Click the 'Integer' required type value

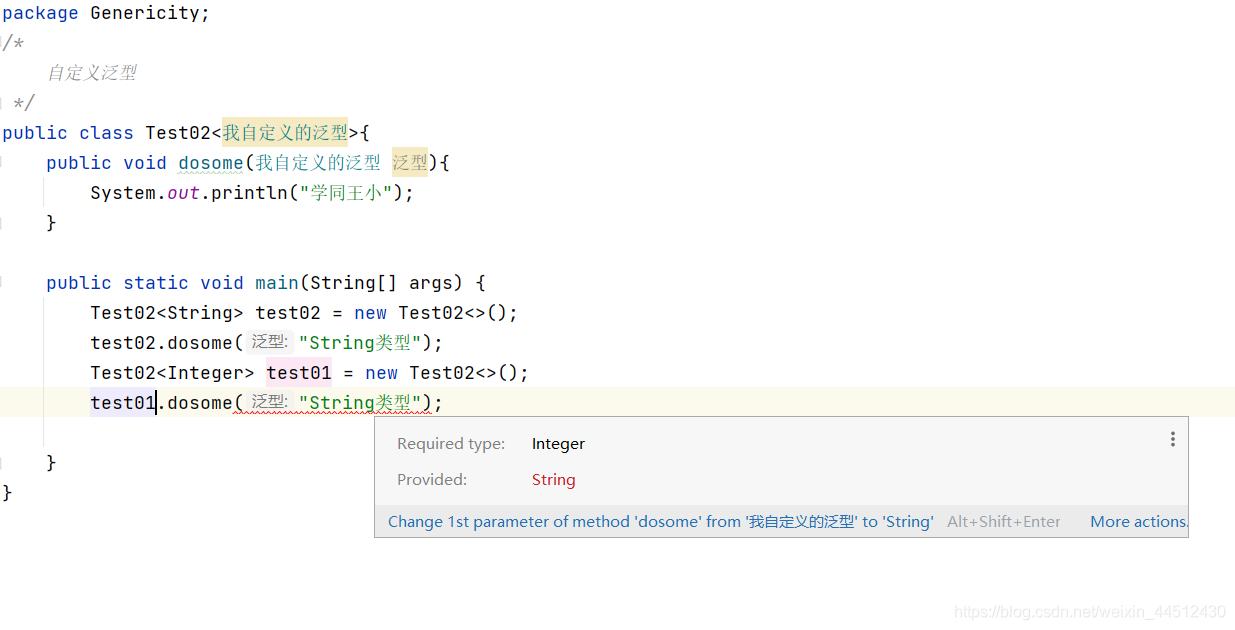point(558,444)
